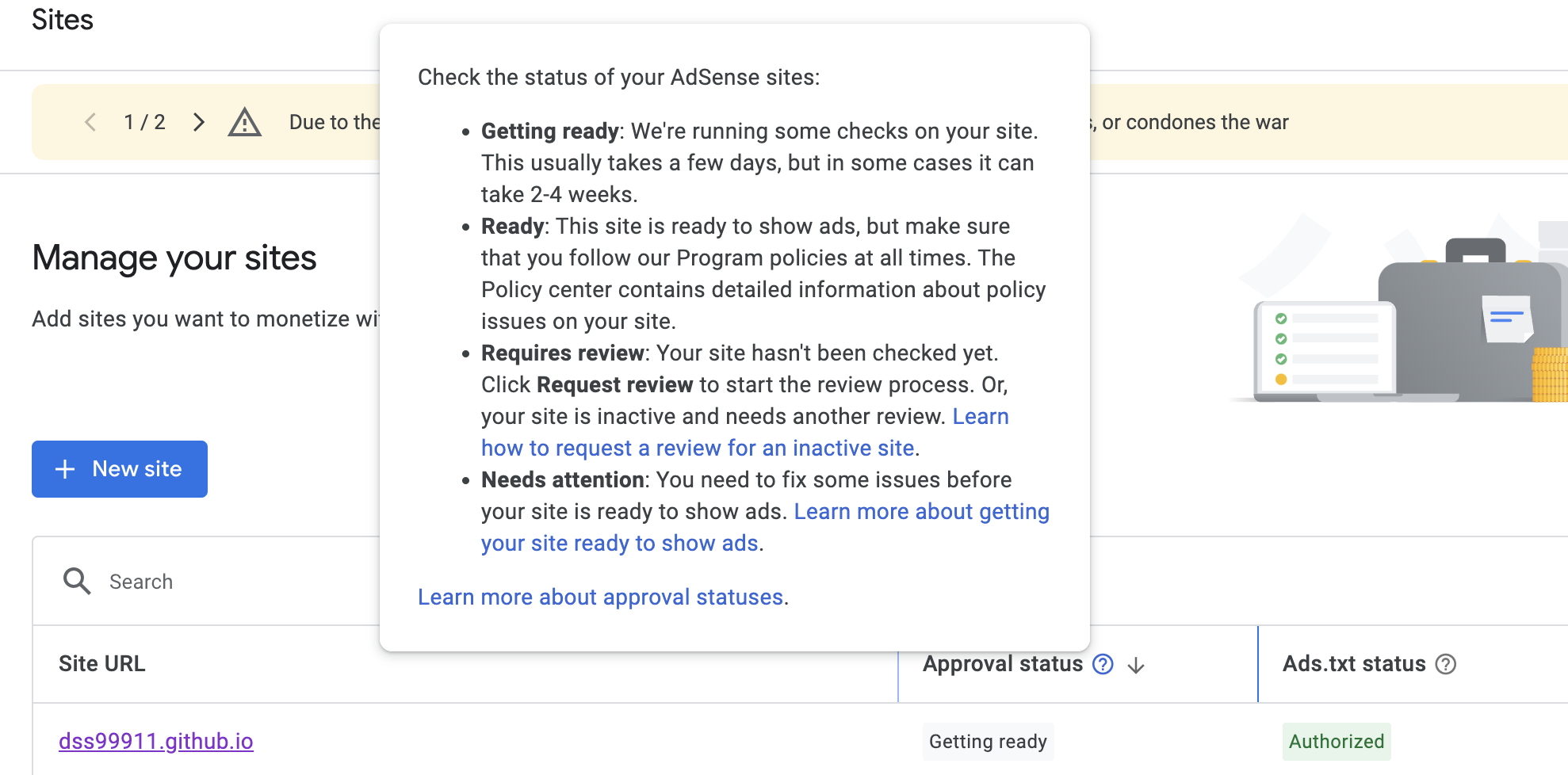Click the Authorized ads.txt status chip
The image size is (1568, 775).
1336,742
